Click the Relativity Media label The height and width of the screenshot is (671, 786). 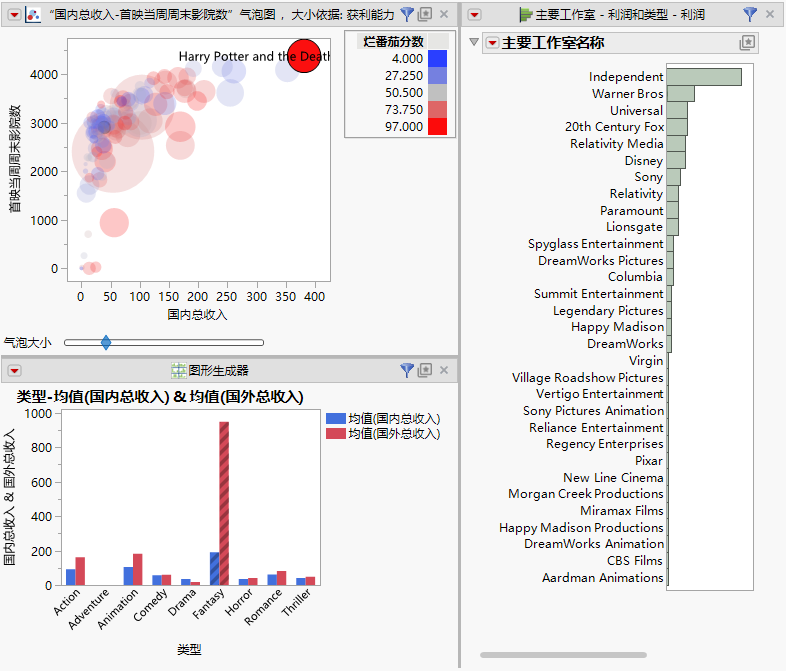point(617,144)
